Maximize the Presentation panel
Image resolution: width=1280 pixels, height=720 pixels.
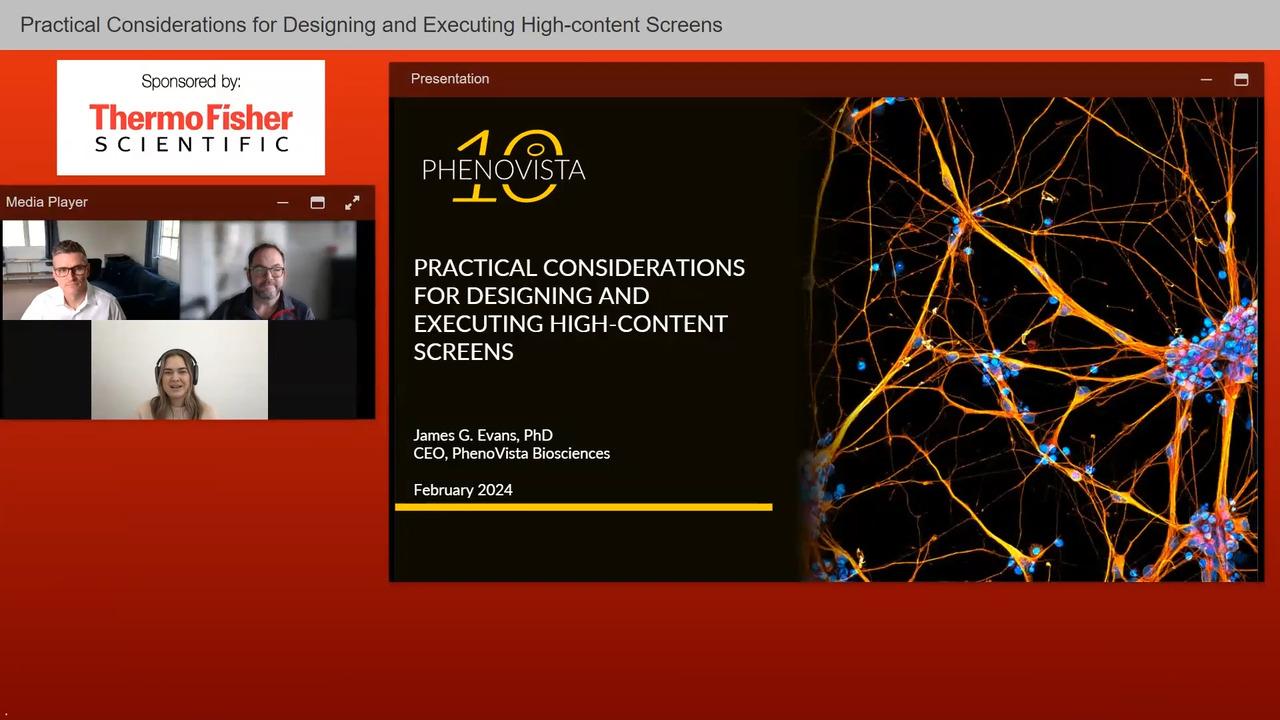pos(1241,79)
